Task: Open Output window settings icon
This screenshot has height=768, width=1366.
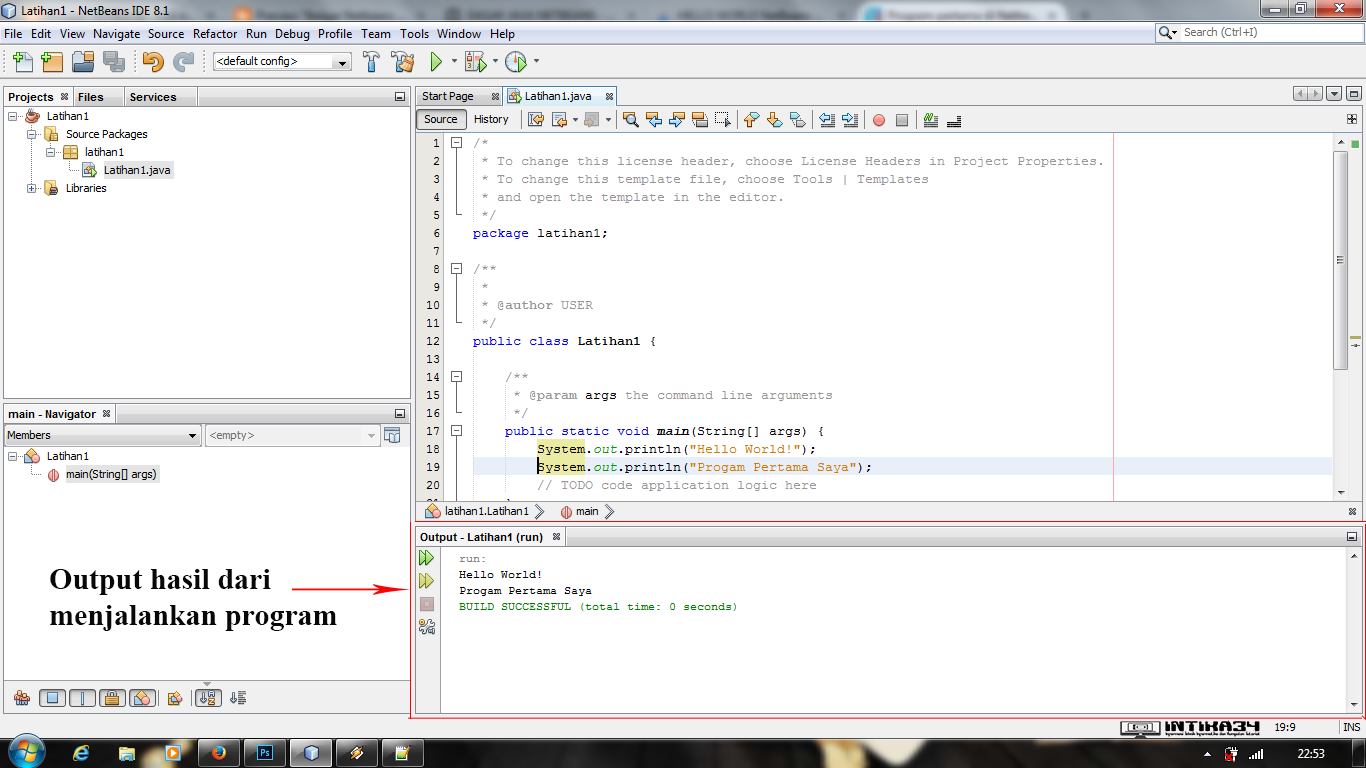Action: (427, 627)
